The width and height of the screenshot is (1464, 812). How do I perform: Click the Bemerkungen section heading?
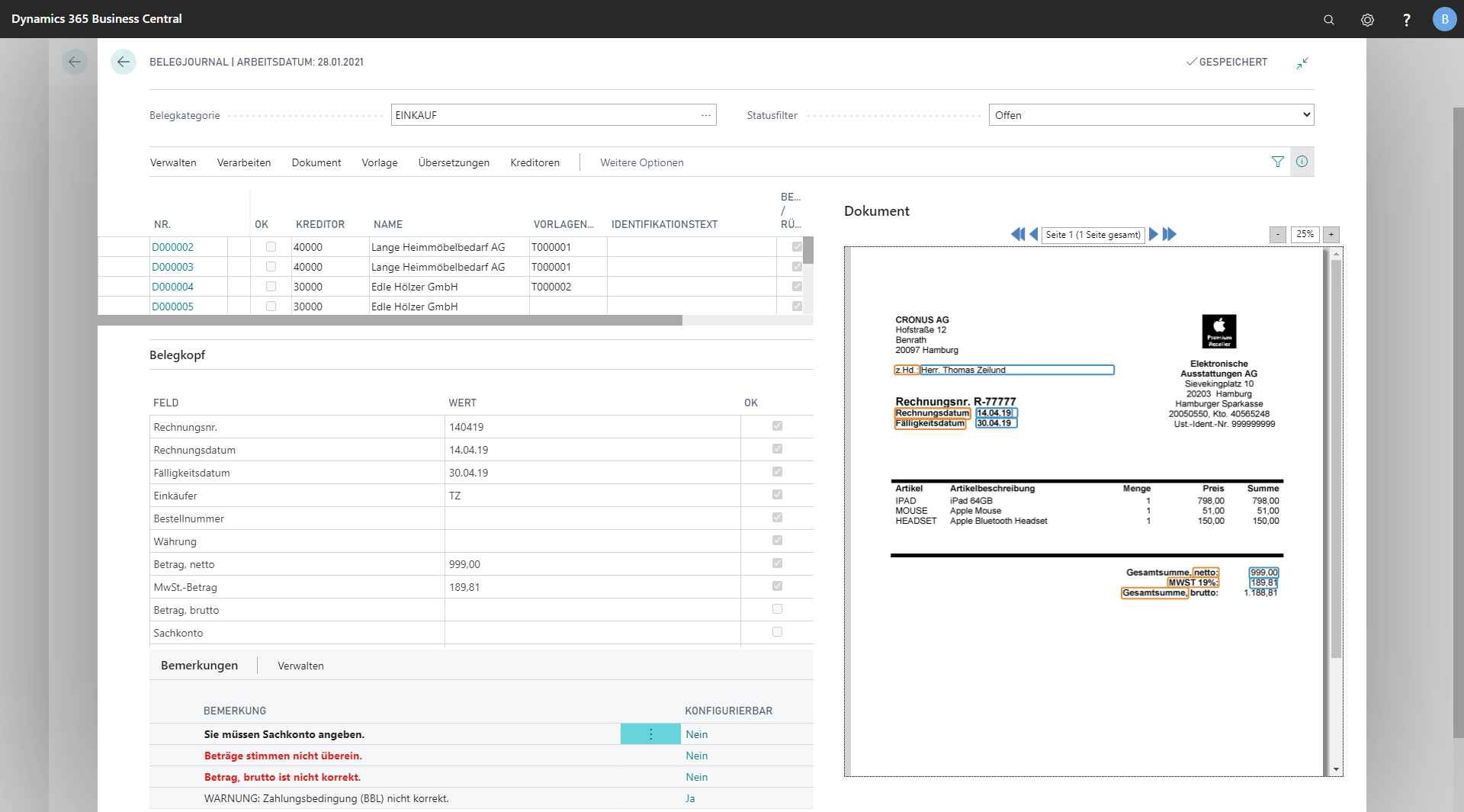coord(199,666)
